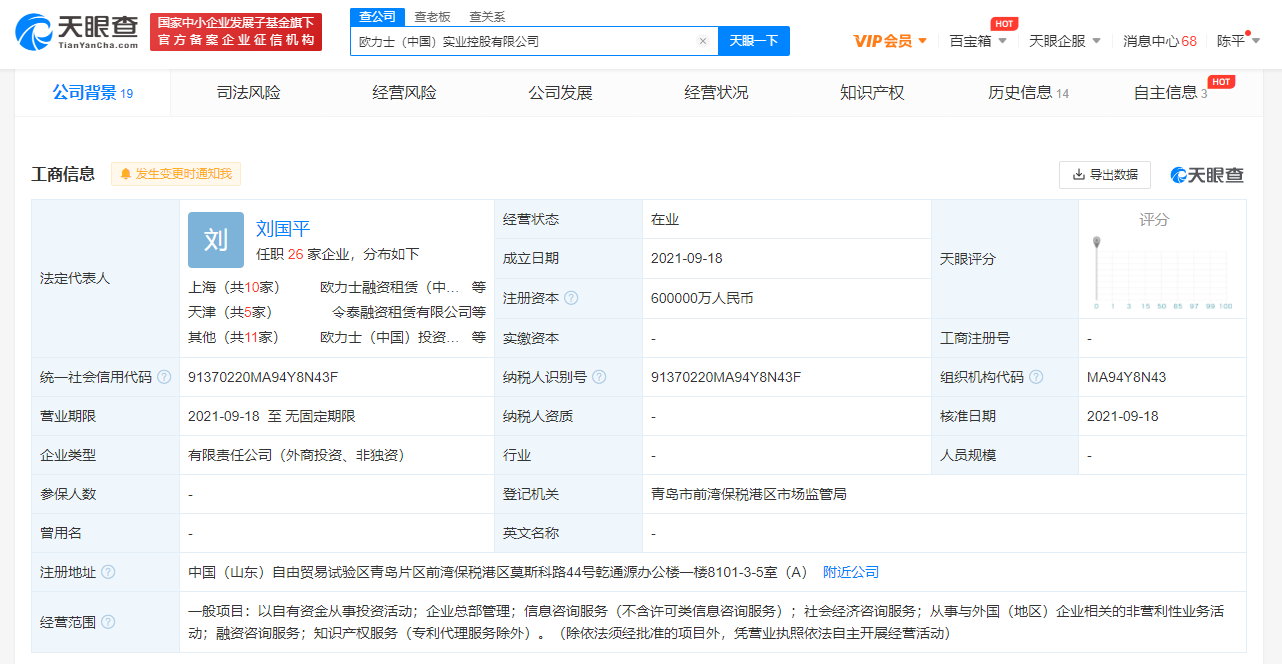Click help icon next to 注册地址
This screenshot has height=664, width=1282.
click(108, 572)
